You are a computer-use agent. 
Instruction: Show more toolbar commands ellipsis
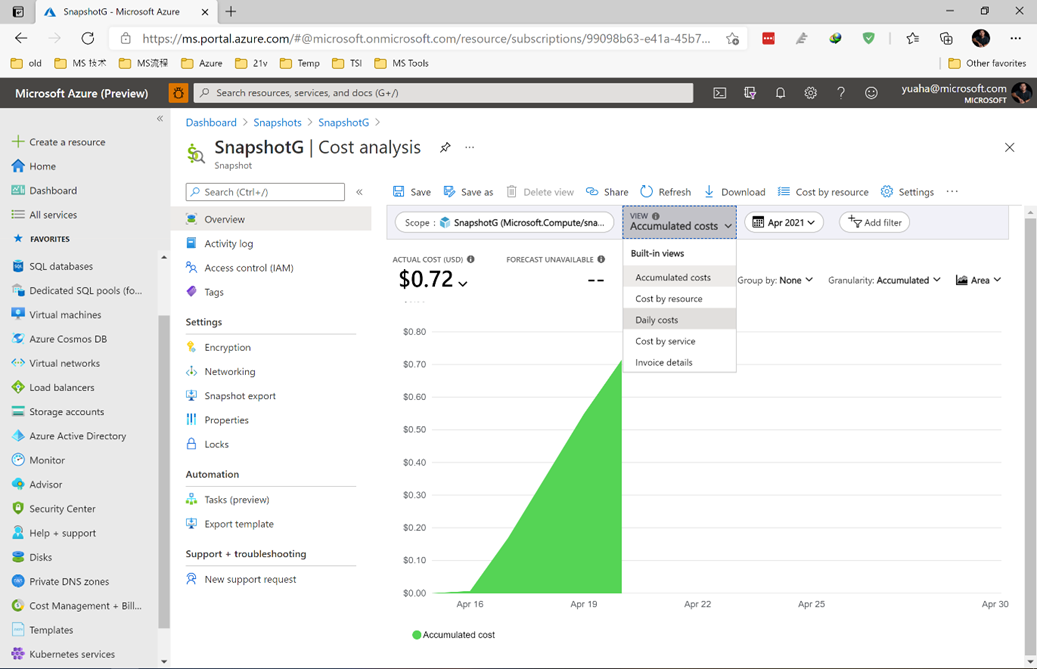pos(952,192)
